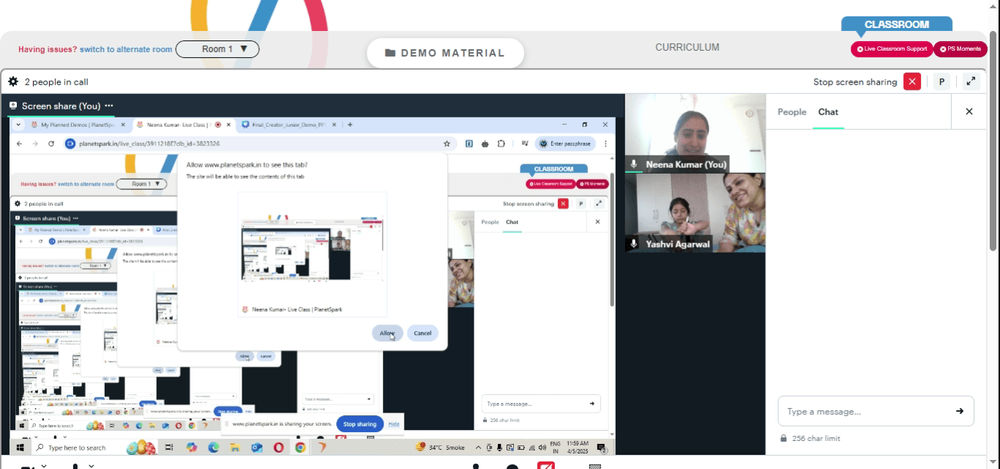Open DEMO MATERIAL folder button
Viewport: 1000px width, 469px height.
[445, 53]
